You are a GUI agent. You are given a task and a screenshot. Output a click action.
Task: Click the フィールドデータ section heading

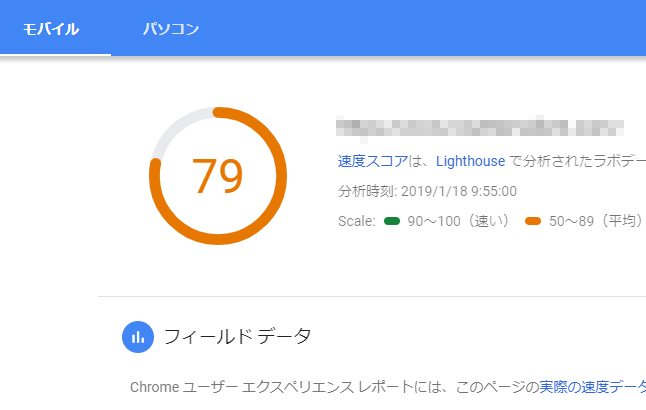point(237,337)
